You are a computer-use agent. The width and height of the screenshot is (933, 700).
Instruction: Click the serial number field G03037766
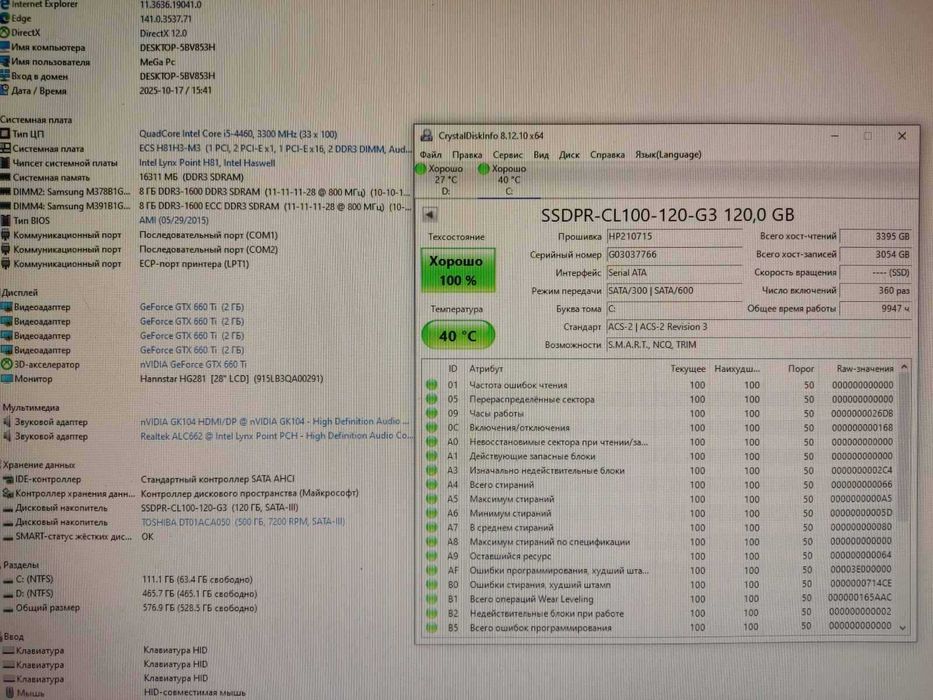click(674, 255)
